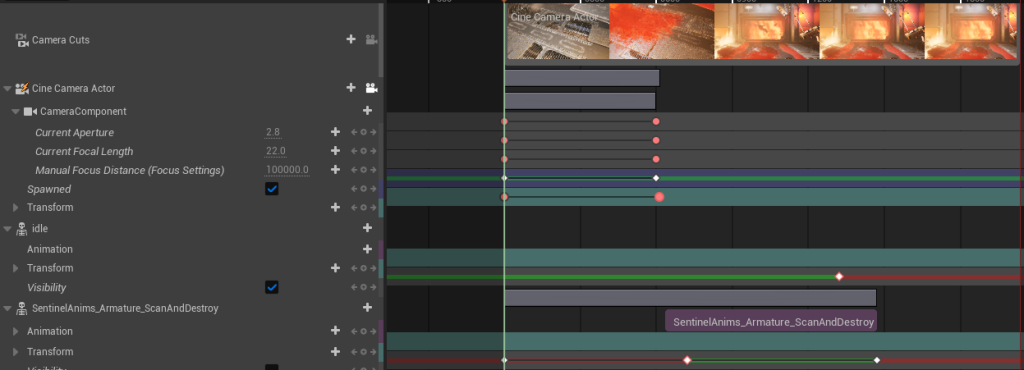The width and height of the screenshot is (1024, 370).
Task: Click the SentinelAnims_Armature_ScanAndDestroy animation clip
Action: pyautogui.click(x=771, y=322)
